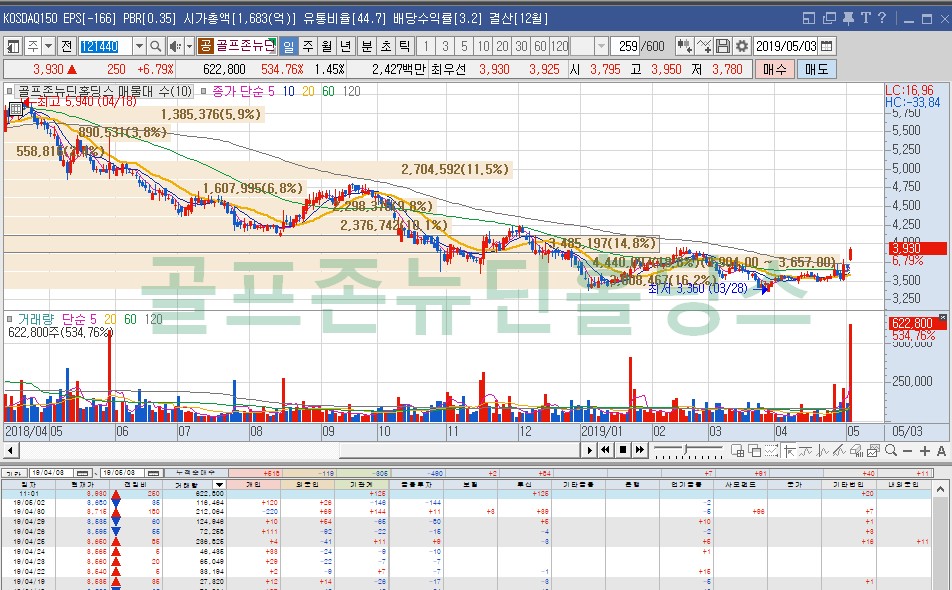Click the dashed range arrows icon
Image resolution: width=952 pixels, height=590 pixels.
coord(772,450)
